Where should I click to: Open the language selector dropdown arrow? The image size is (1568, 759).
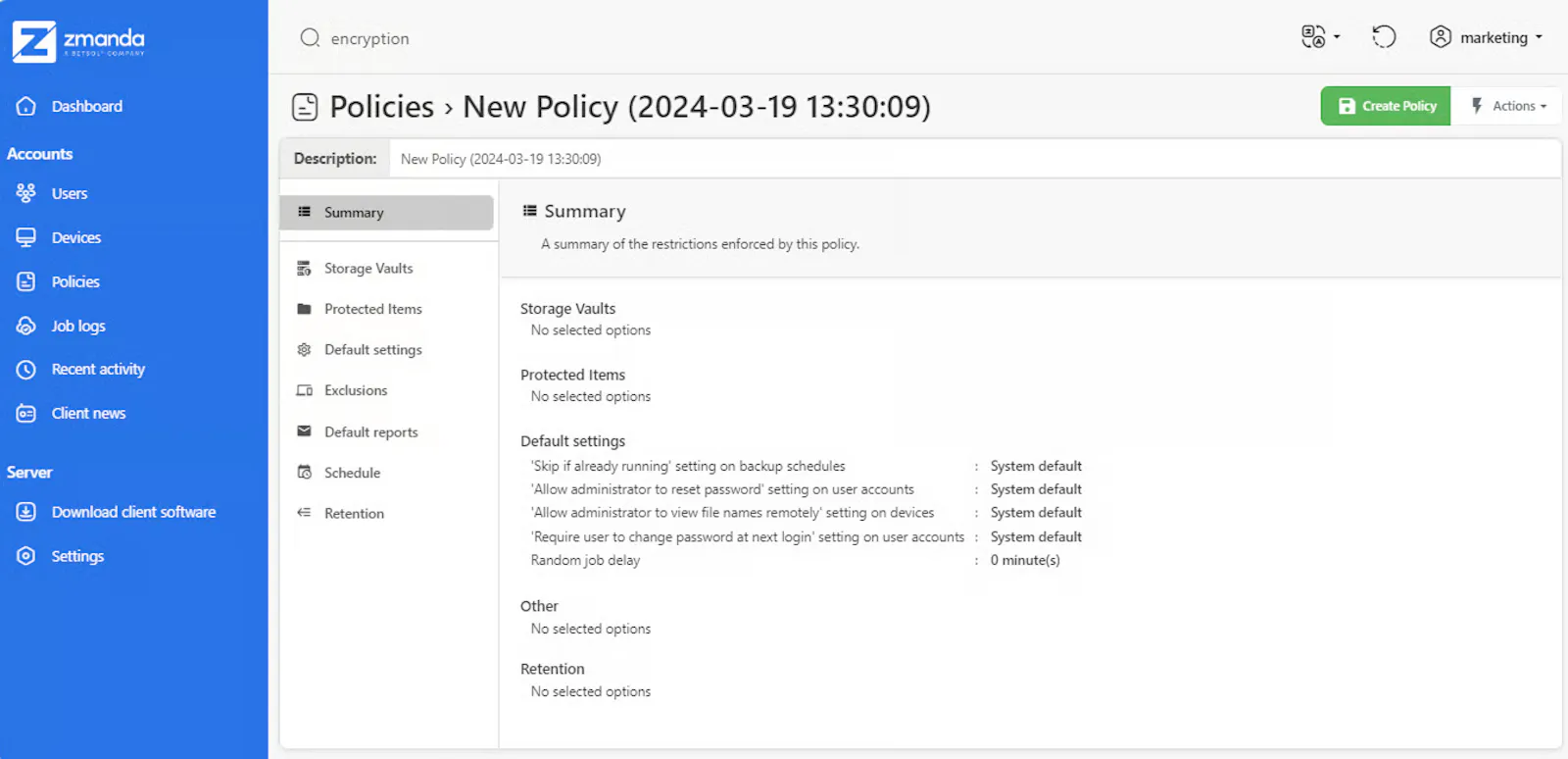[1337, 37]
